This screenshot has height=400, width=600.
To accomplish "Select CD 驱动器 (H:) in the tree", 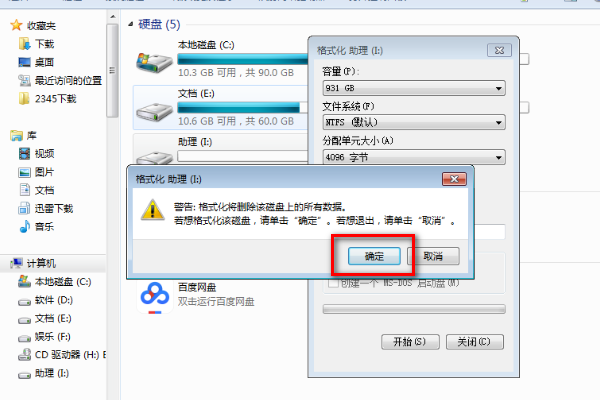I will coord(62,355).
